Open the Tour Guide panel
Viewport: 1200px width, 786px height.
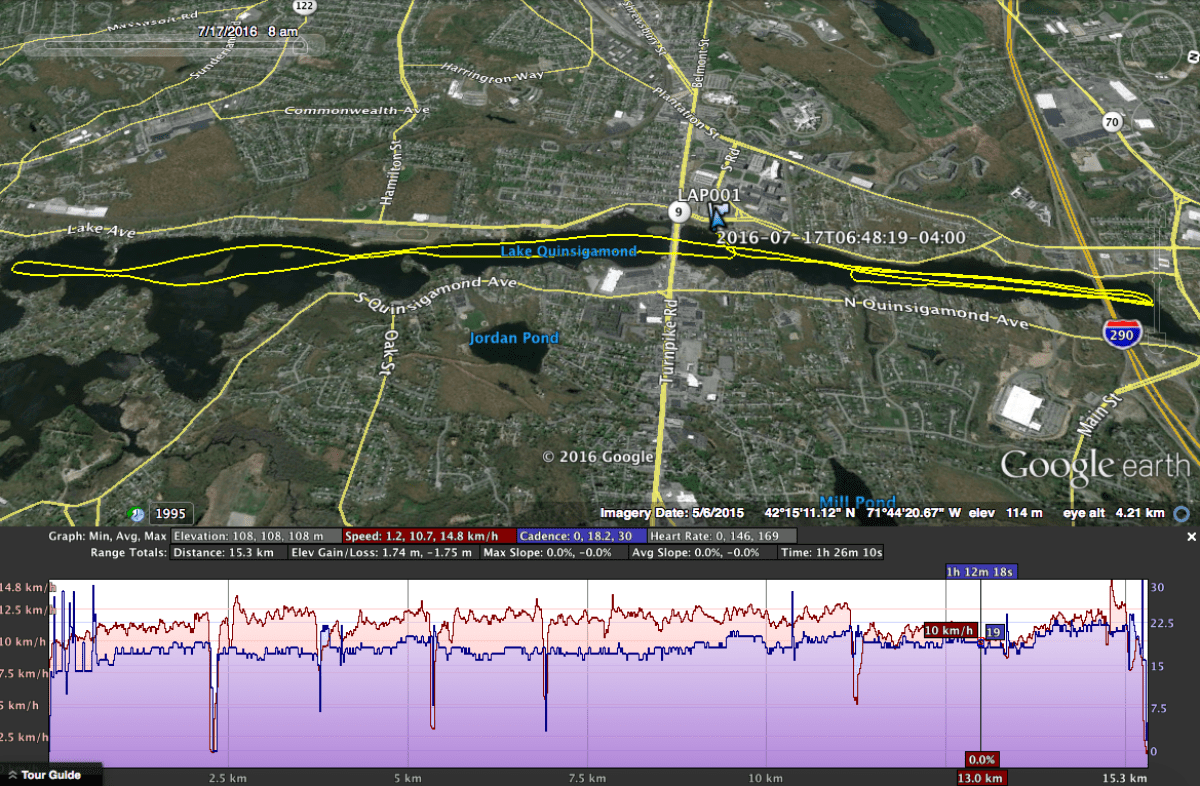pos(50,774)
